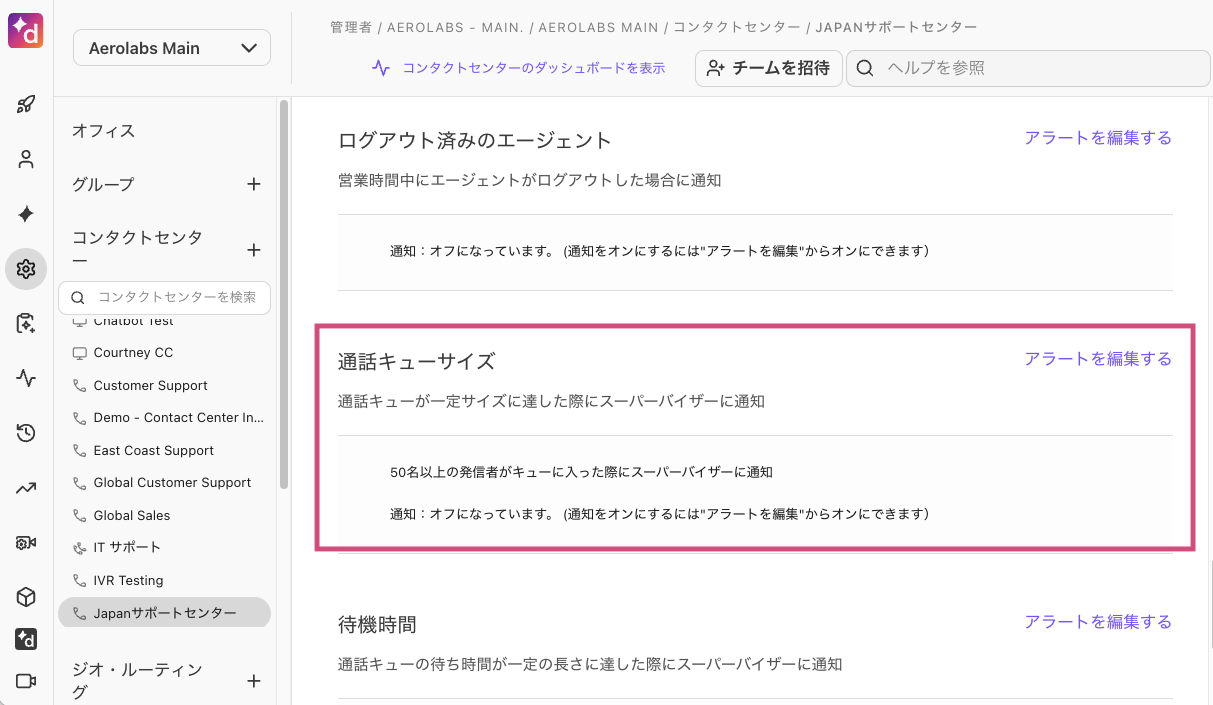This screenshot has height=705, width=1213.
Task: Click アラートを編集する for 通話キューサイズ
Action: coord(1097,358)
